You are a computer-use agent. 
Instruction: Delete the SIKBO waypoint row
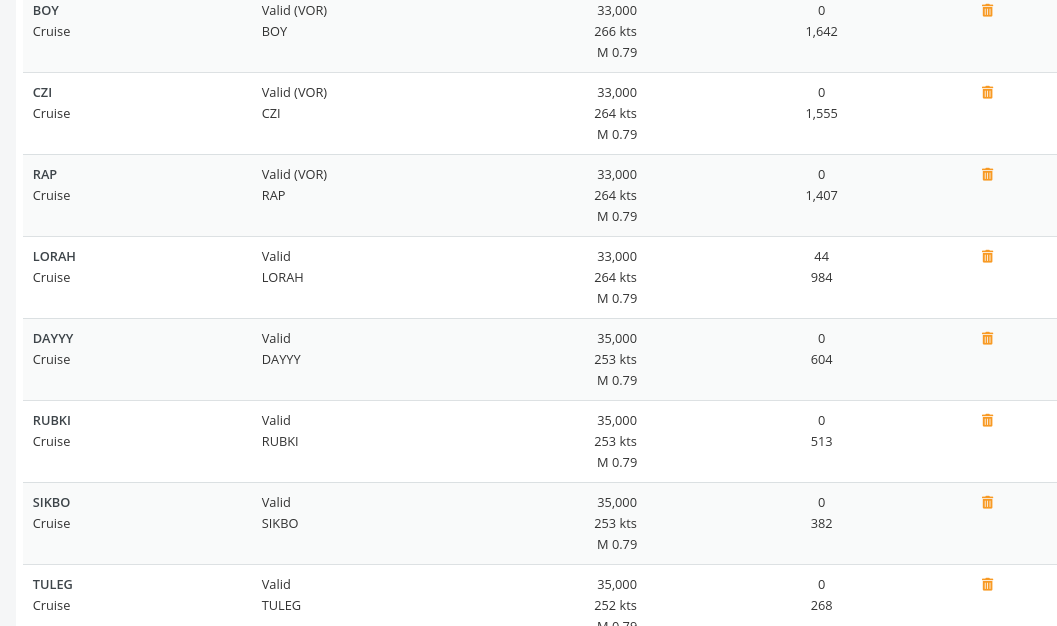coord(987,502)
